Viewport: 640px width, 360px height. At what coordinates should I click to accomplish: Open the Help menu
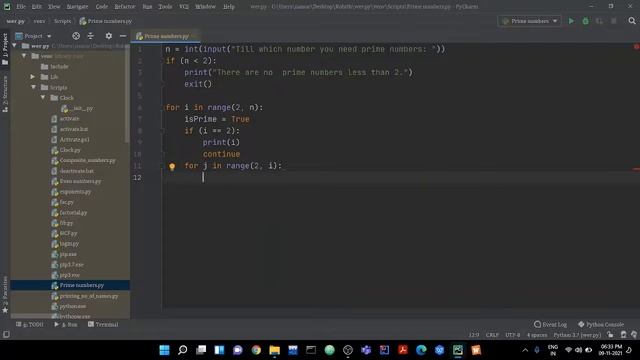click(229, 7)
